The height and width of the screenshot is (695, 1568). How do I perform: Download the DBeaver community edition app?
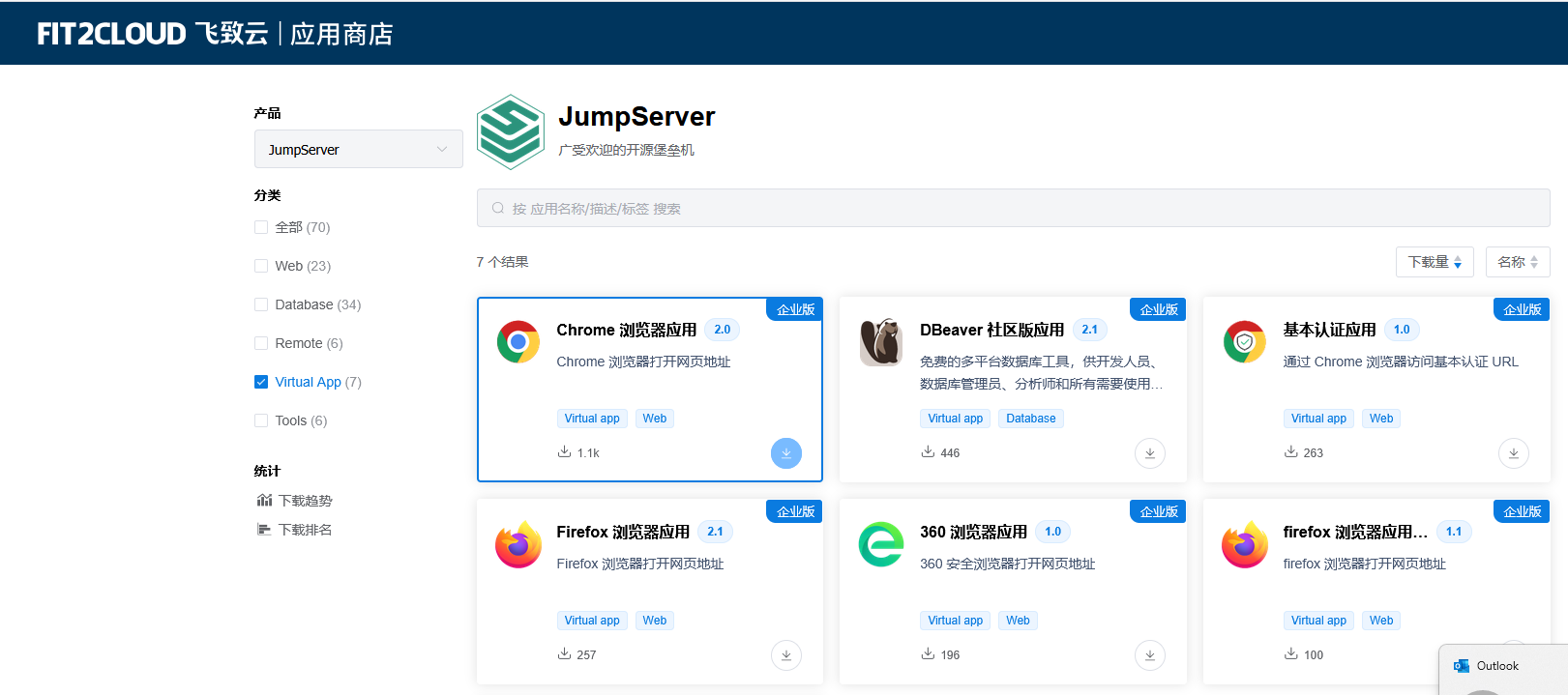[1149, 453]
